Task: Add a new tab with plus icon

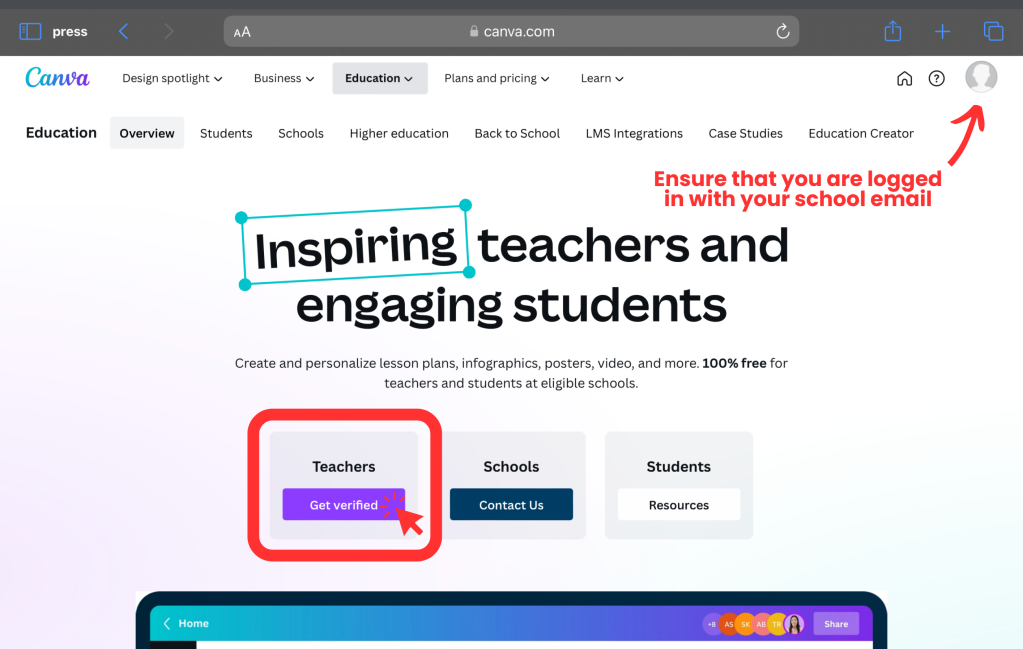Action: tap(942, 31)
